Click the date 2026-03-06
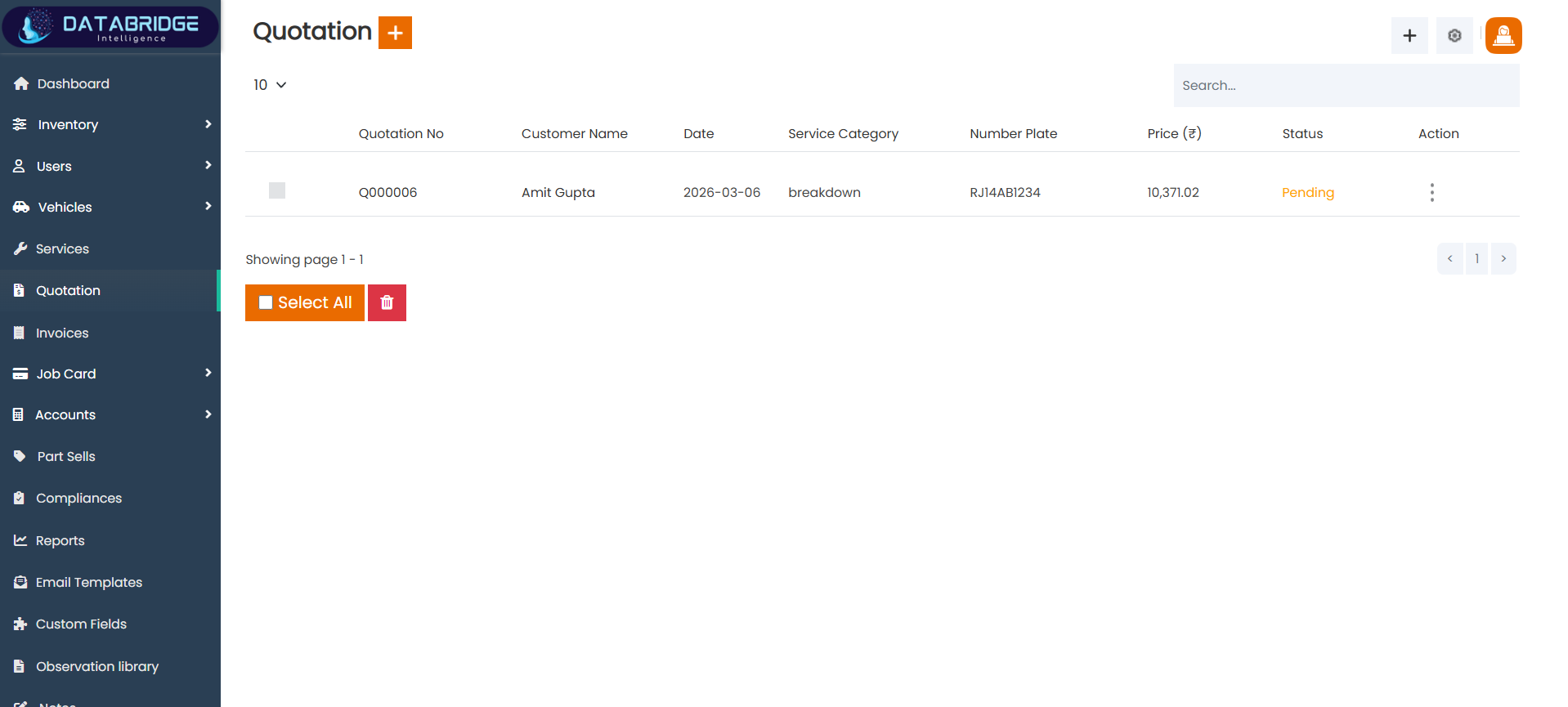The image size is (1568, 707). point(722,192)
